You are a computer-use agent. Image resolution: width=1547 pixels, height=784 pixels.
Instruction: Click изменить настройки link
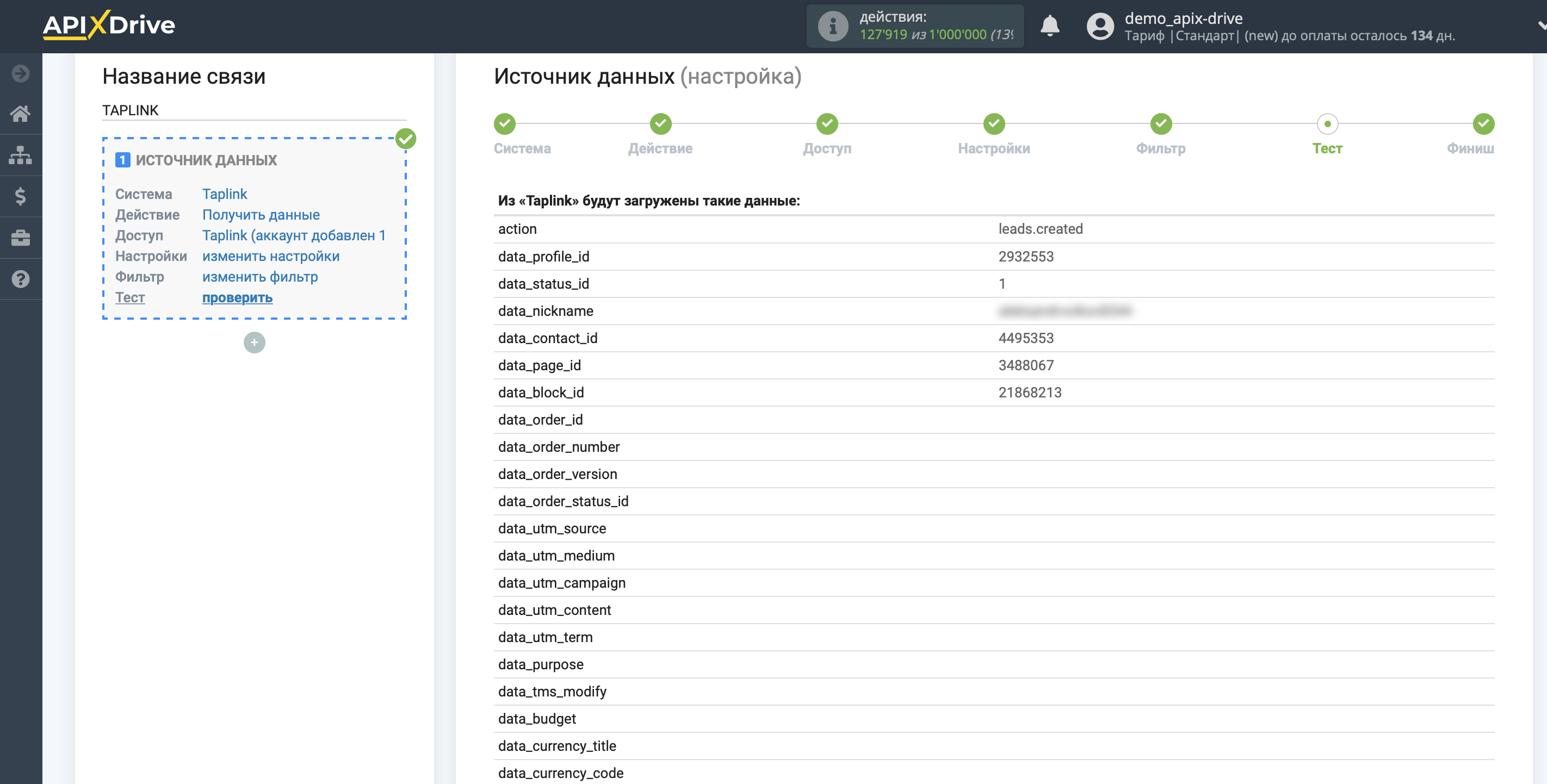pos(271,256)
